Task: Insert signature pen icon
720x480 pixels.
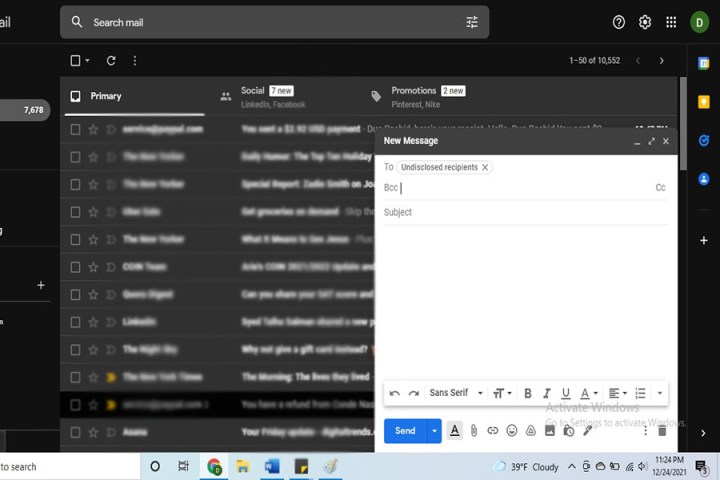Action: tap(587, 431)
